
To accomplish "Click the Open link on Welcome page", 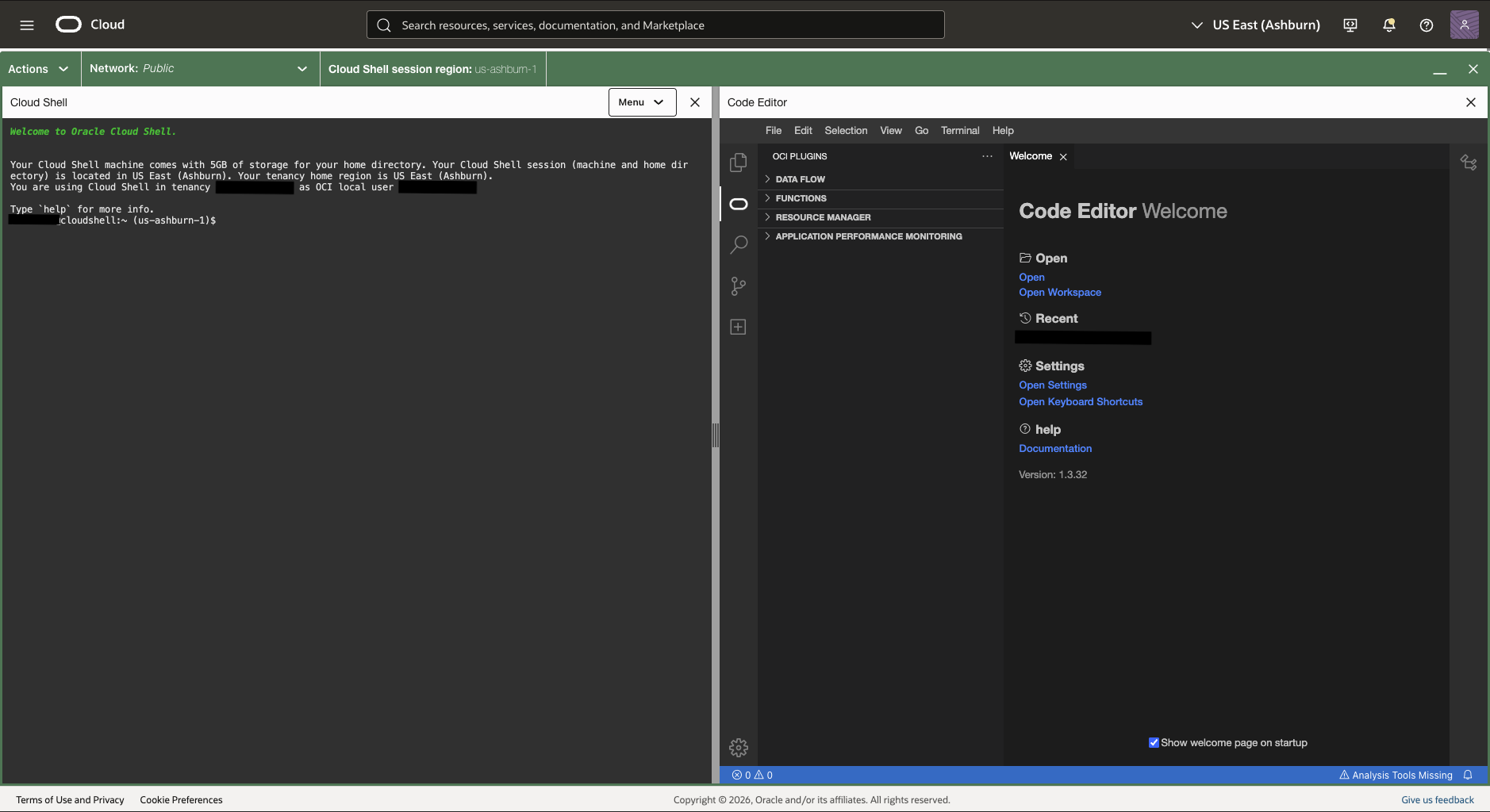I will (x=1031, y=278).
